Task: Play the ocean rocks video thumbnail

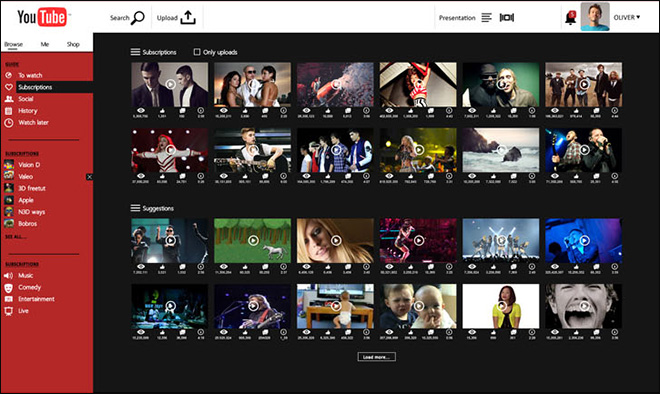Action: point(500,150)
